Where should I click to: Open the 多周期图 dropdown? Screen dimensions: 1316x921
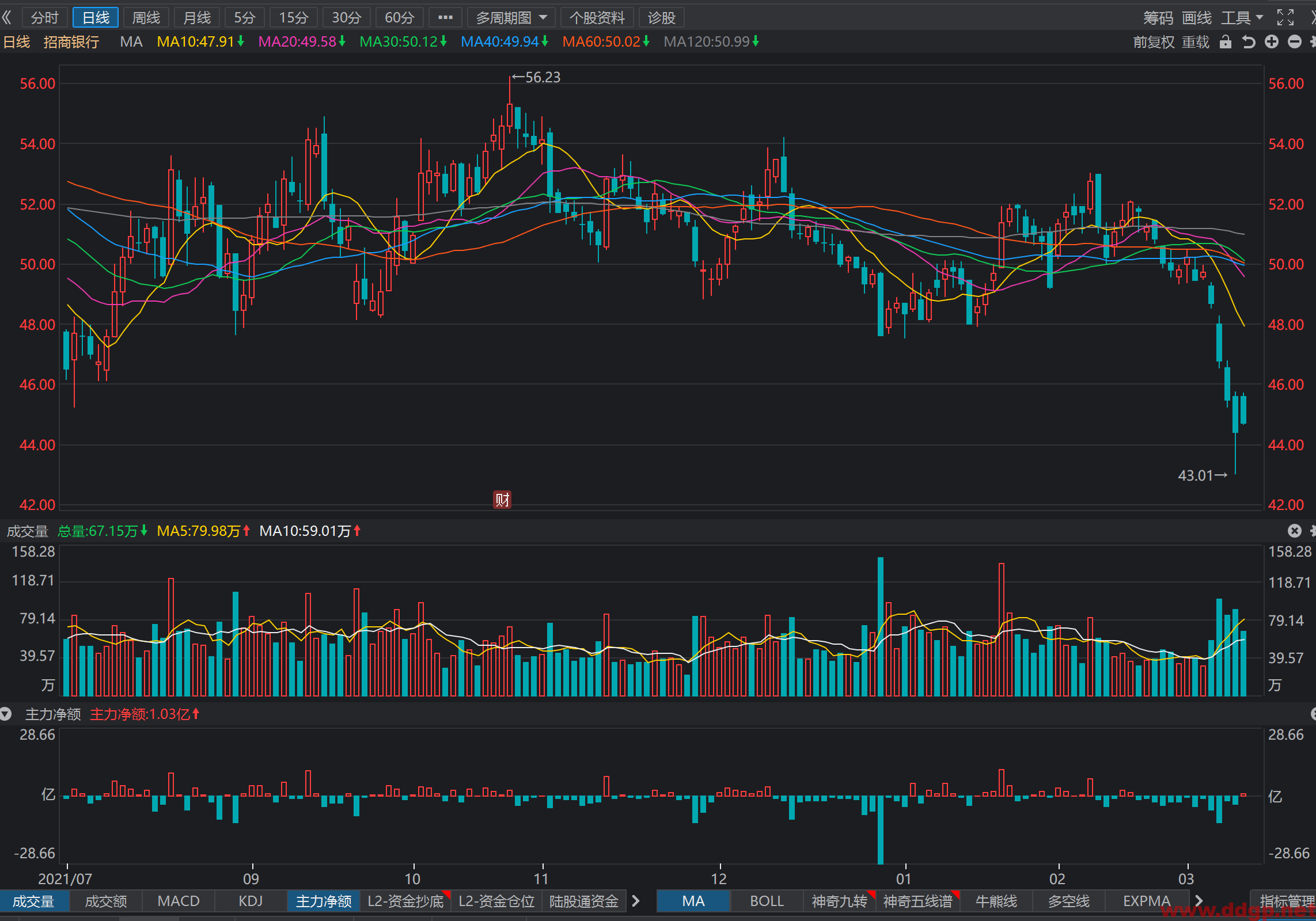pos(511,18)
